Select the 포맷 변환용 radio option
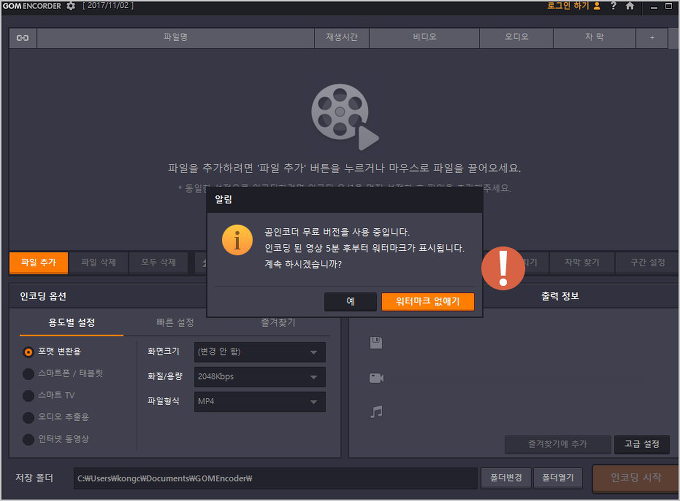The height and width of the screenshot is (501, 680). (x=28, y=352)
